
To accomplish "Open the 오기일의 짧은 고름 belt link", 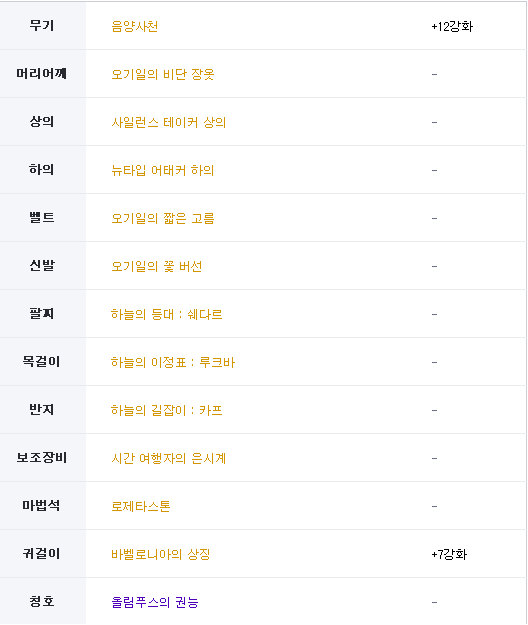I will [163, 218].
